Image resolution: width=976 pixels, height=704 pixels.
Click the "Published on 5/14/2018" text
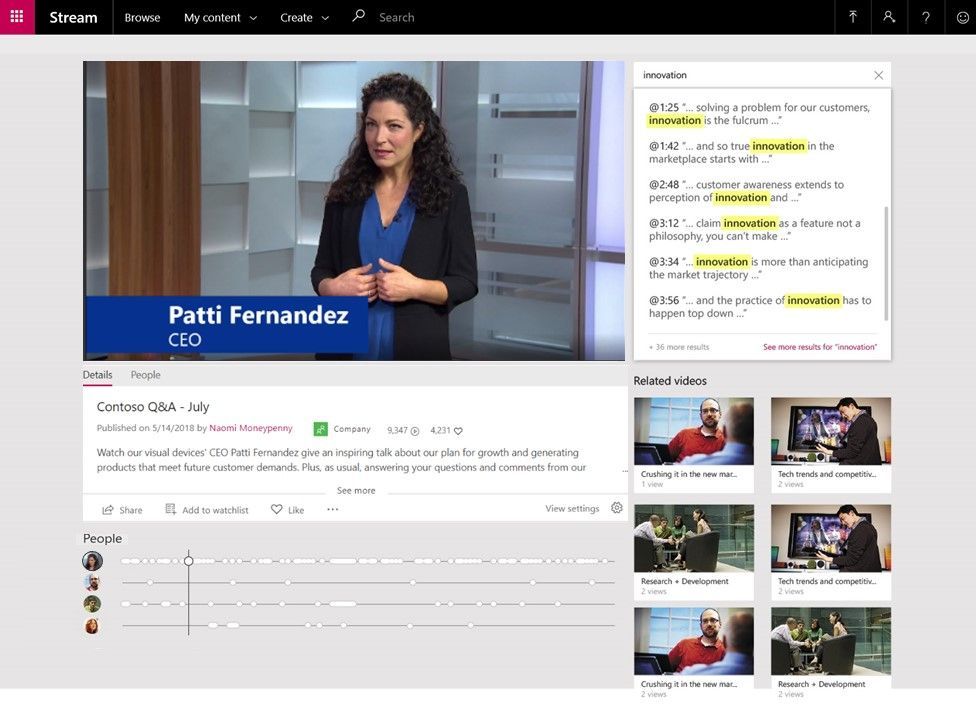(x=146, y=428)
